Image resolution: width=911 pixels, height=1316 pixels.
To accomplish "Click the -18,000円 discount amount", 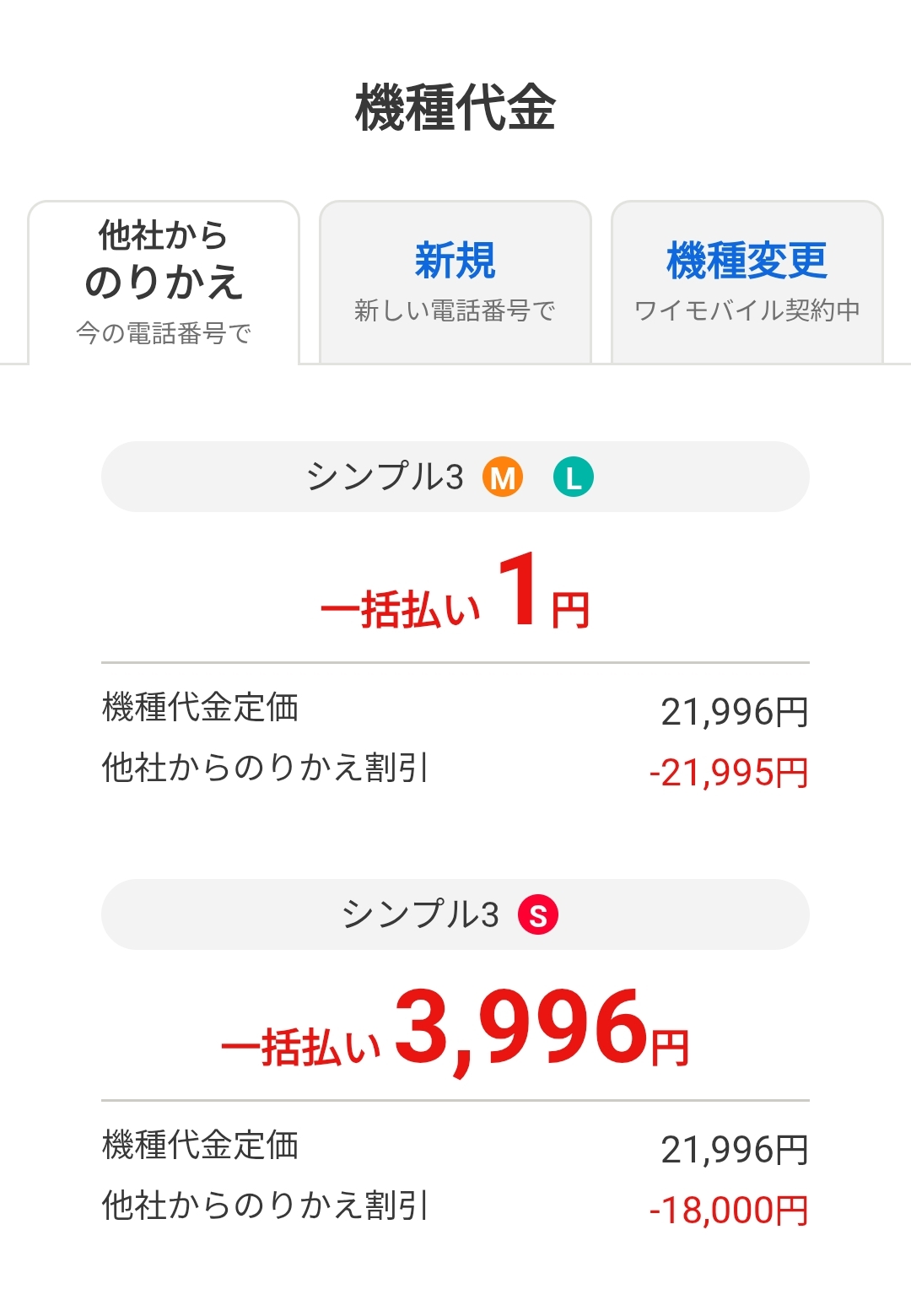I will point(729,1211).
